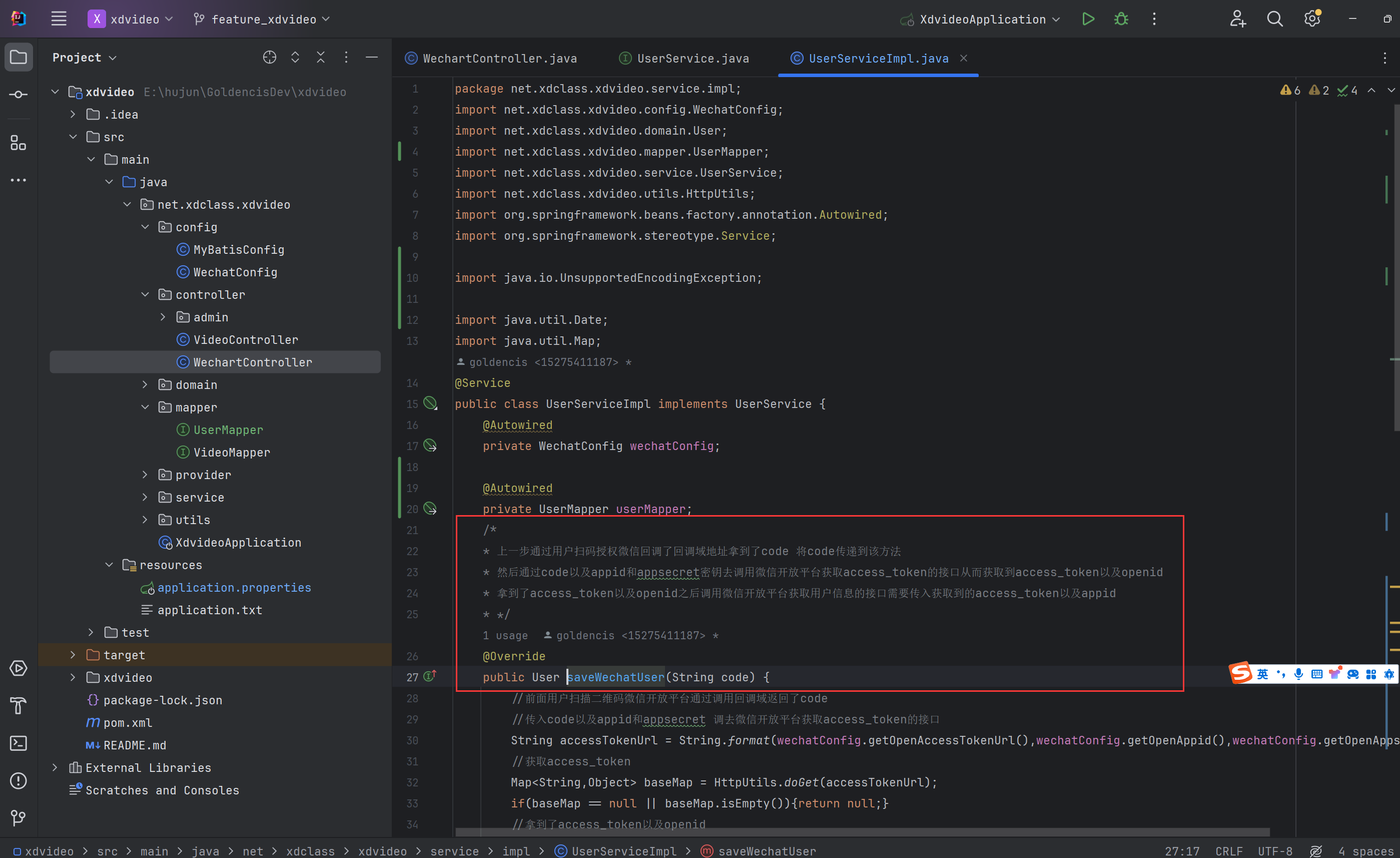Image resolution: width=1400 pixels, height=858 pixels.
Task: Expand the domain package
Action: [145, 384]
